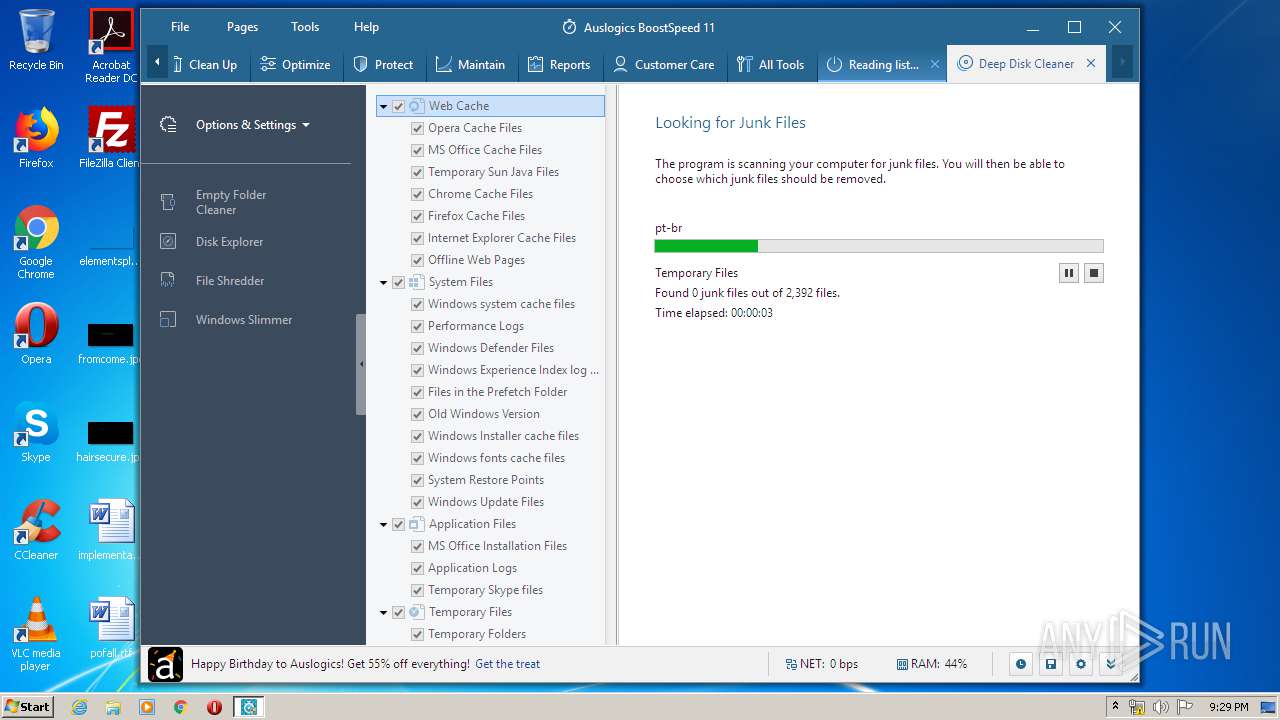1280x720 pixels.
Task: Open Recycle Bin on desktop
Action: pyautogui.click(x=36, y=41)
